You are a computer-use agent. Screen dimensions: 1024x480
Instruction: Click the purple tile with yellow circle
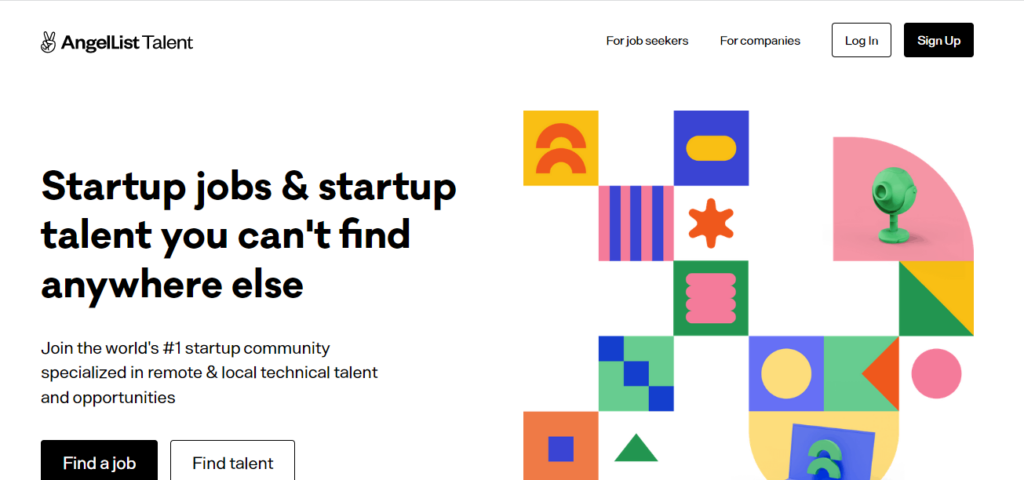(x=786, y=374)
